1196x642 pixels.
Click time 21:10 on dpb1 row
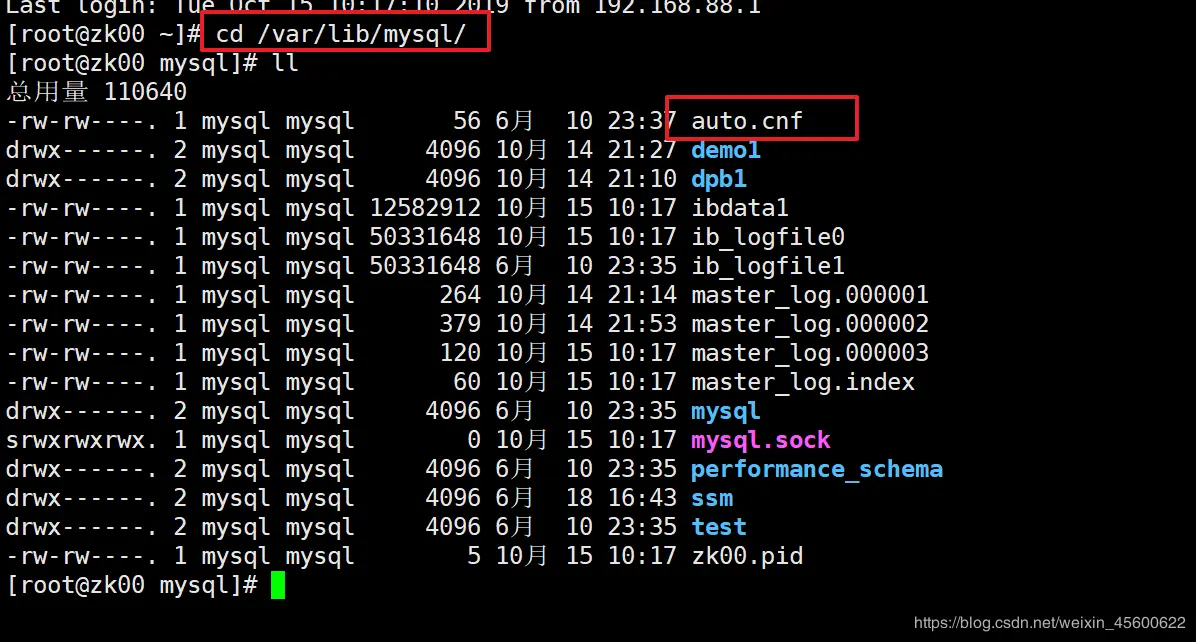[x=642, y=178]
